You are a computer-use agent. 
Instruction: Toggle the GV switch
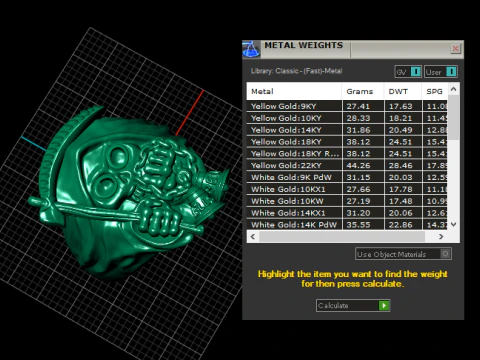click(408, 72)
